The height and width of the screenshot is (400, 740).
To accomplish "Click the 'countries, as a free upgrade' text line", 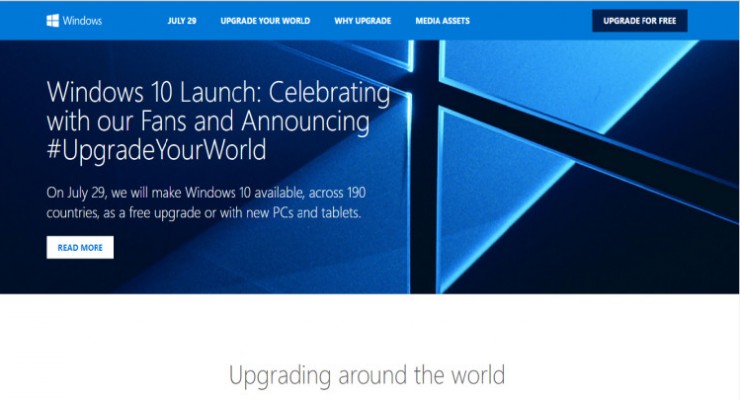I will coord(203,213).
